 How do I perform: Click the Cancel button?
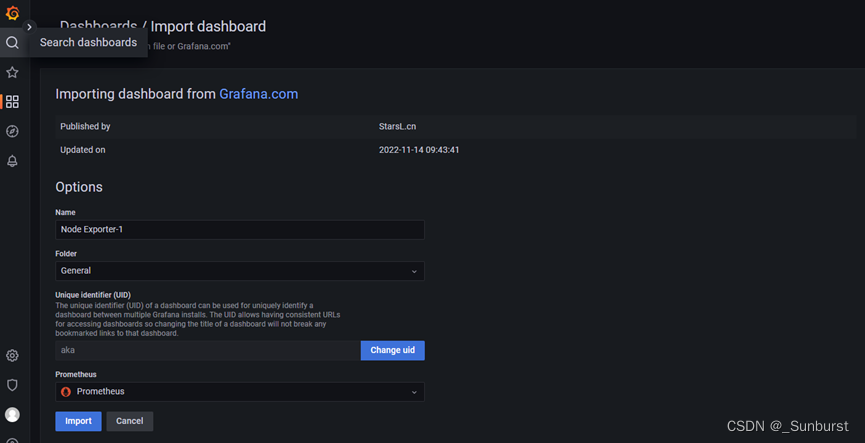[x=130, y=421]
